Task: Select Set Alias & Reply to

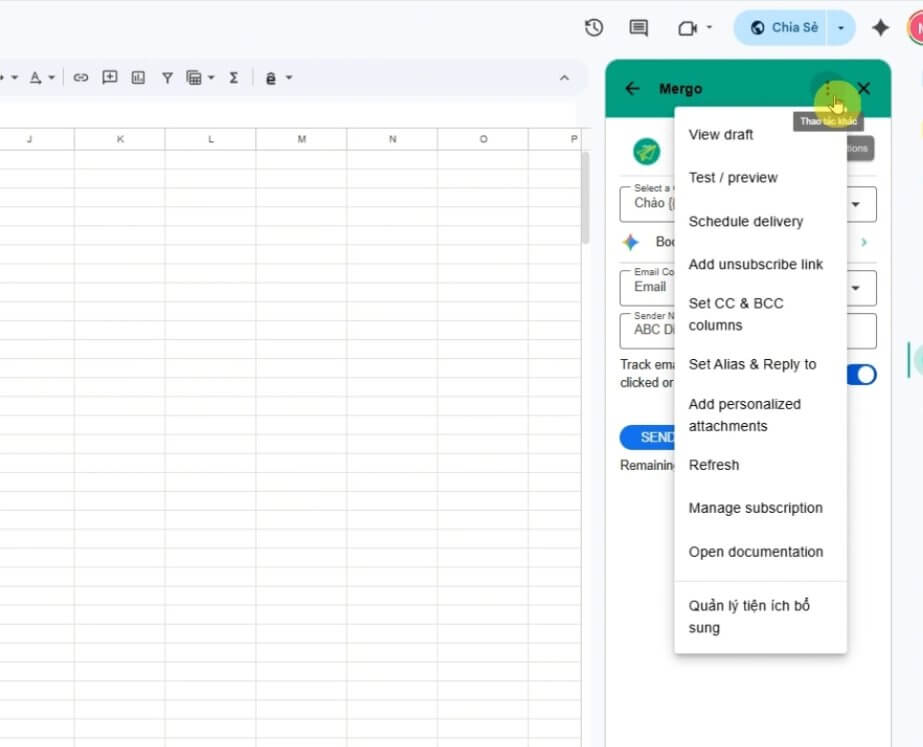Action: (x=760, y=364)
